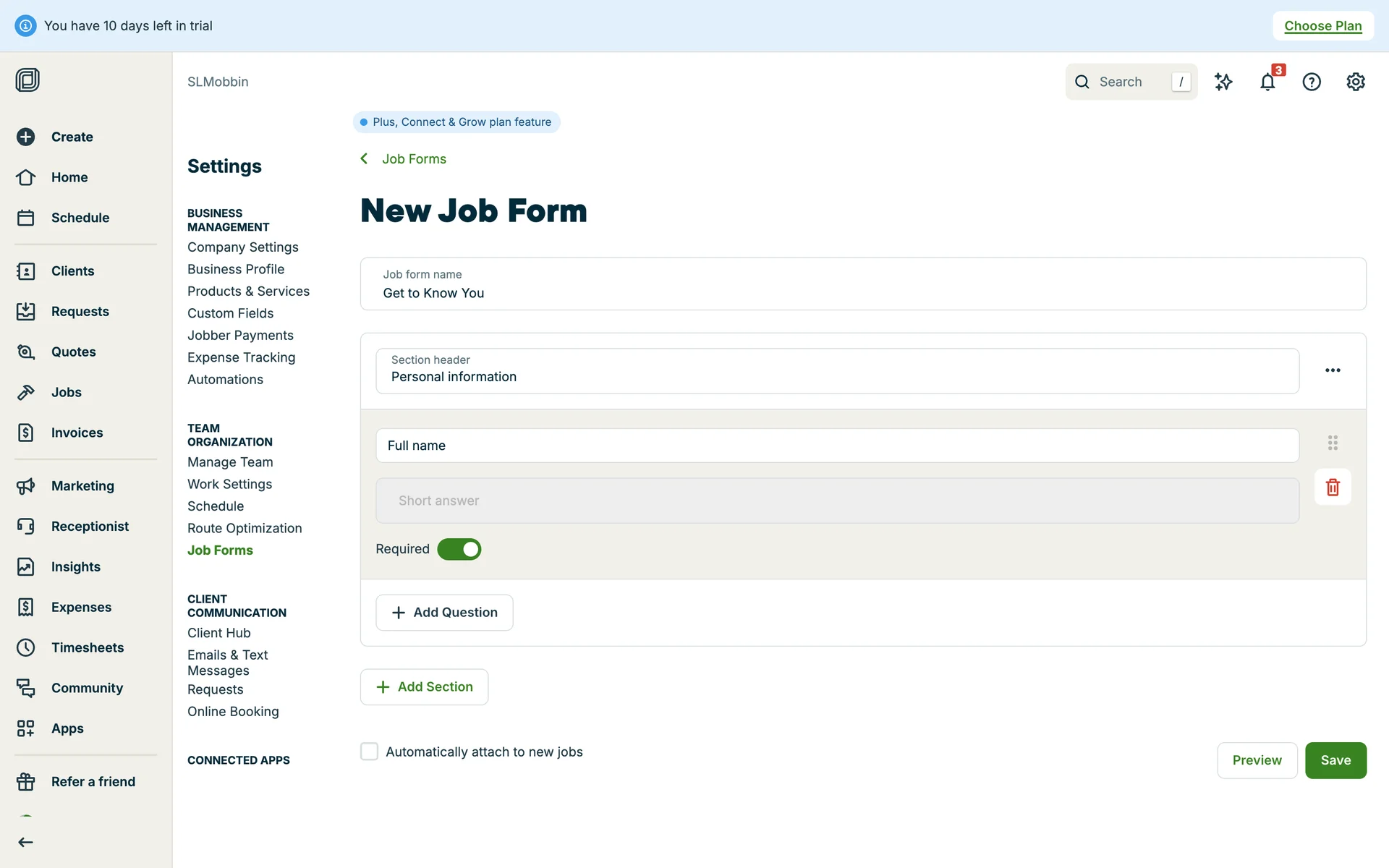
Task: Click the settings gear icon
Action: coord(1356,82)
